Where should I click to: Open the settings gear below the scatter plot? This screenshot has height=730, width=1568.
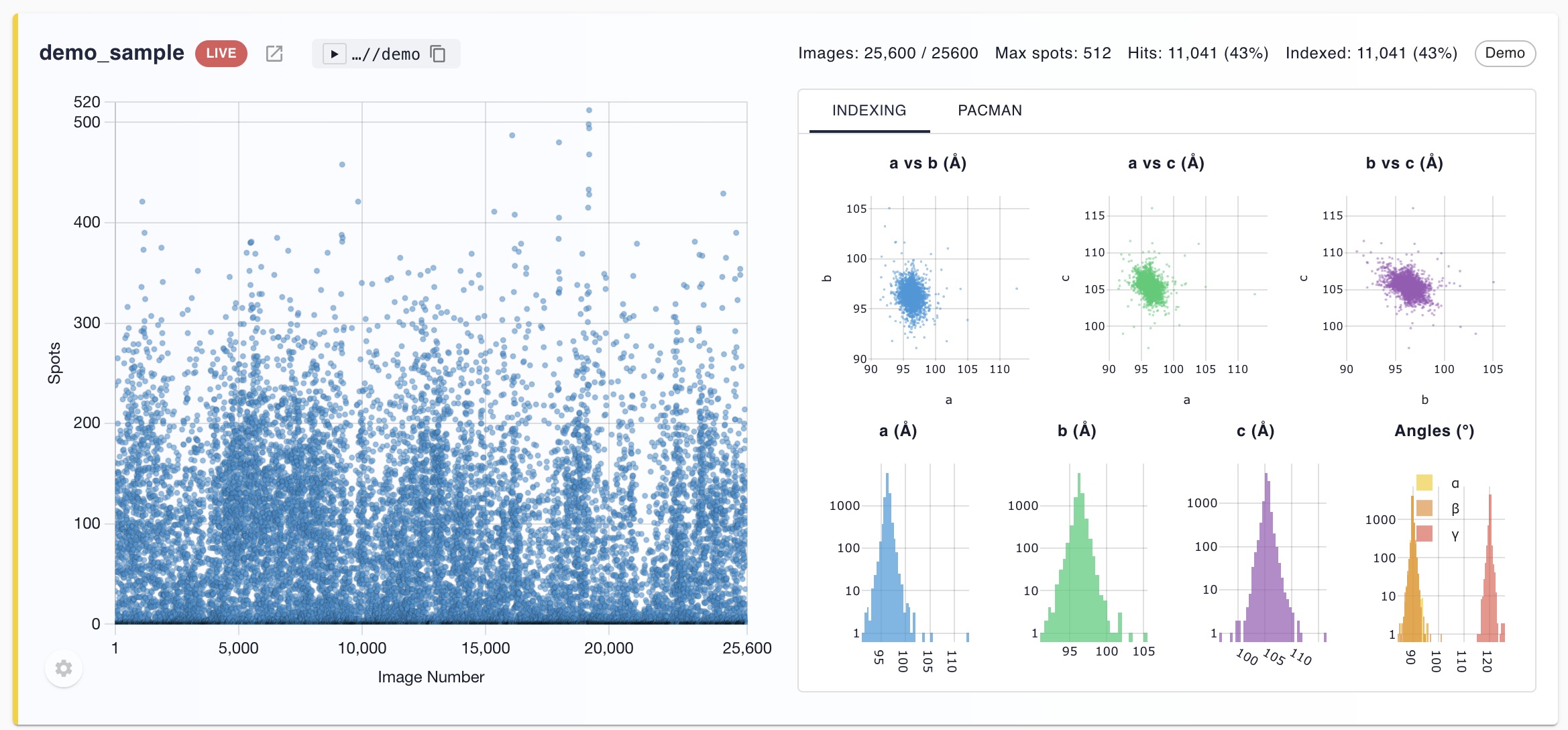click(64, 668)
